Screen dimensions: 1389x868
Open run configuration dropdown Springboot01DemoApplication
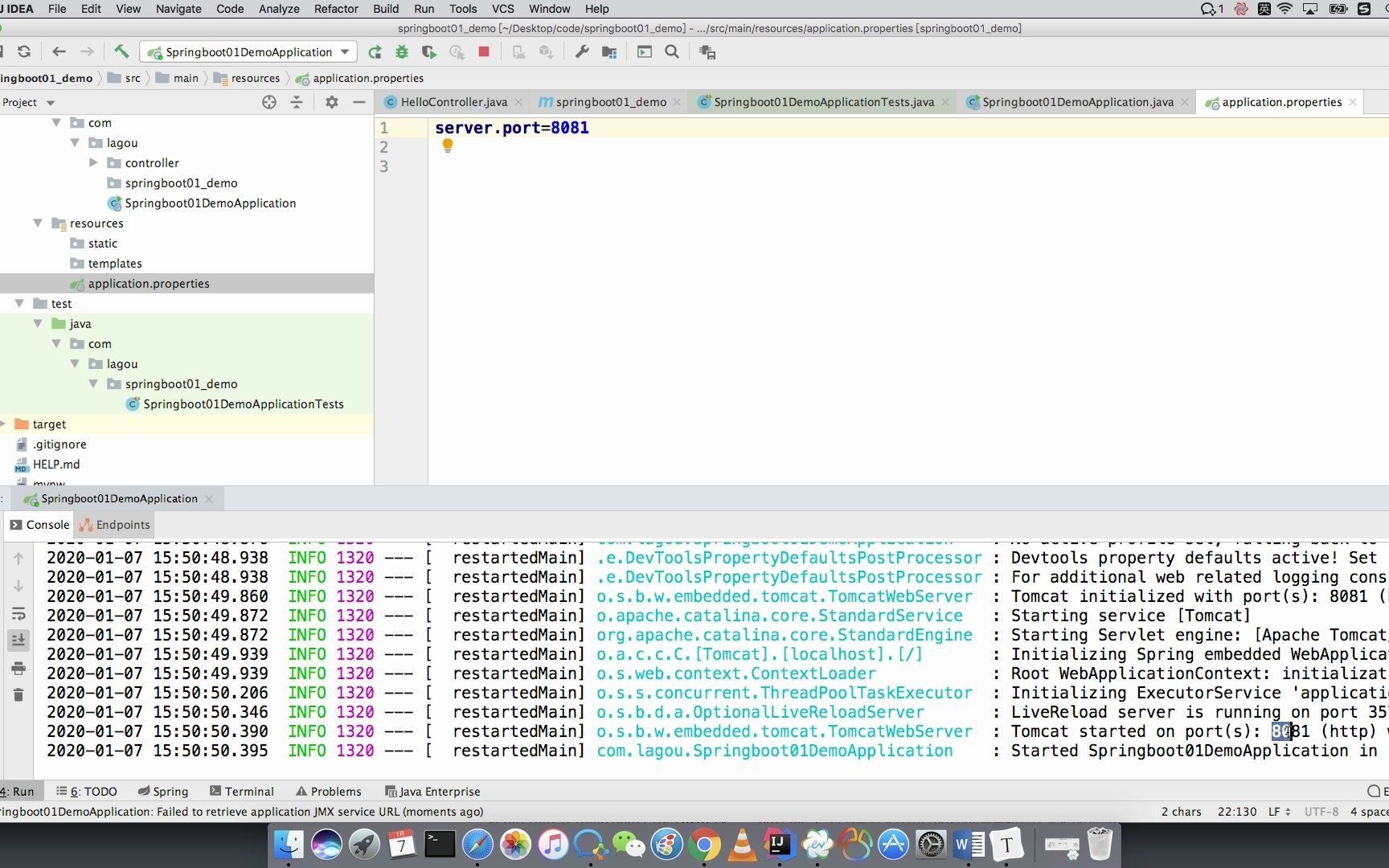(248, 52)
